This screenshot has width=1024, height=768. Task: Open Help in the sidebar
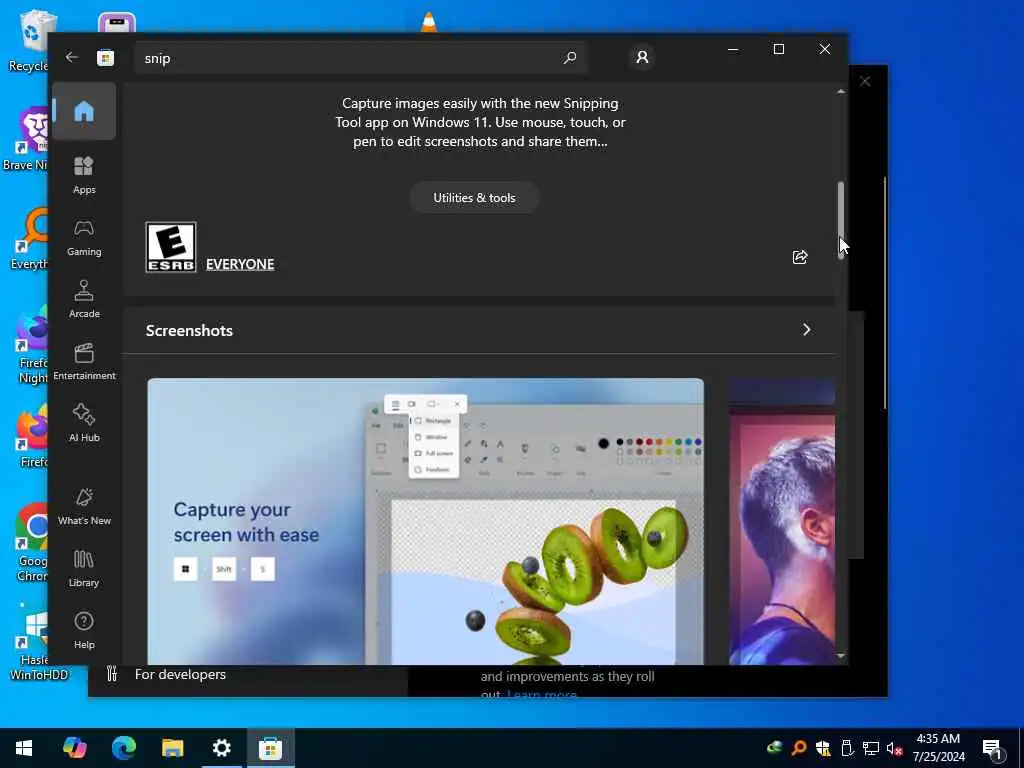pyautogui.click(x=84, y=630)
